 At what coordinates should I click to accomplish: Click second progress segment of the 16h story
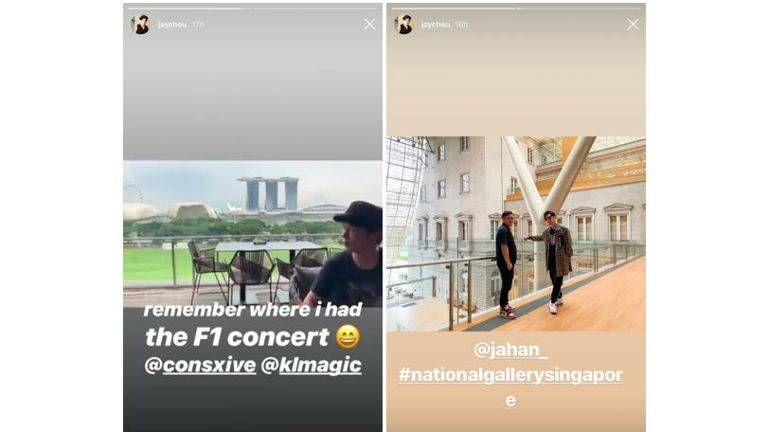click(x=579, y=8)
